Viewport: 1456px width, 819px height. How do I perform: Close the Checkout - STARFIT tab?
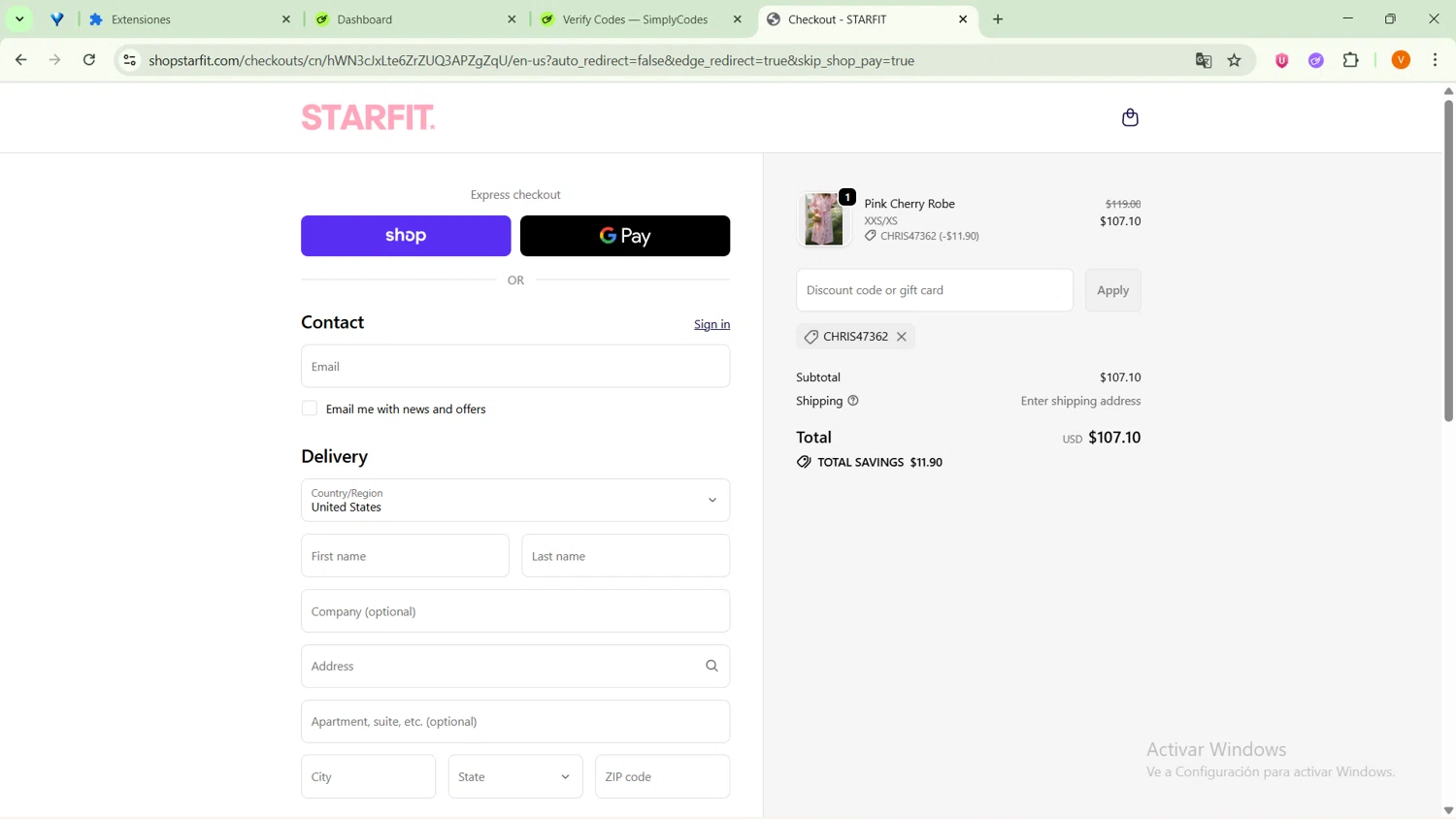[x=963, y=19]
